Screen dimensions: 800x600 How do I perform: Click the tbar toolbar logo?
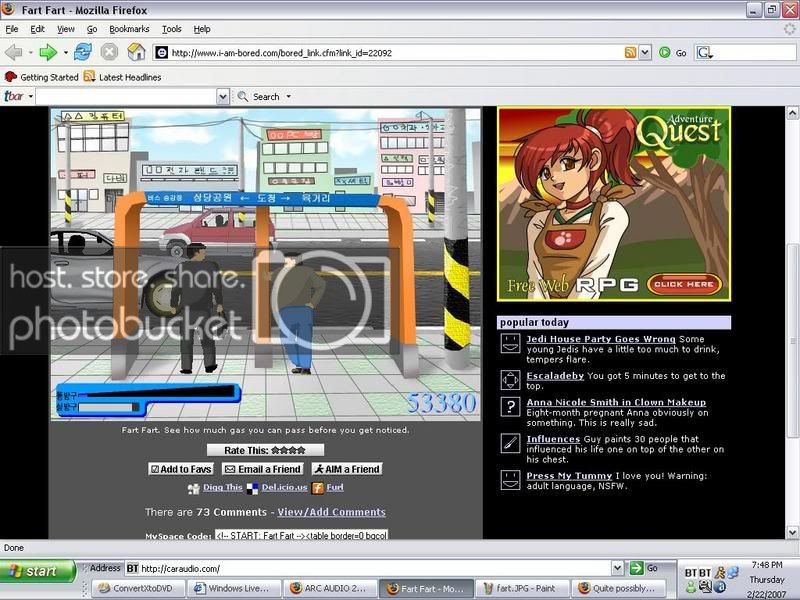14,96
